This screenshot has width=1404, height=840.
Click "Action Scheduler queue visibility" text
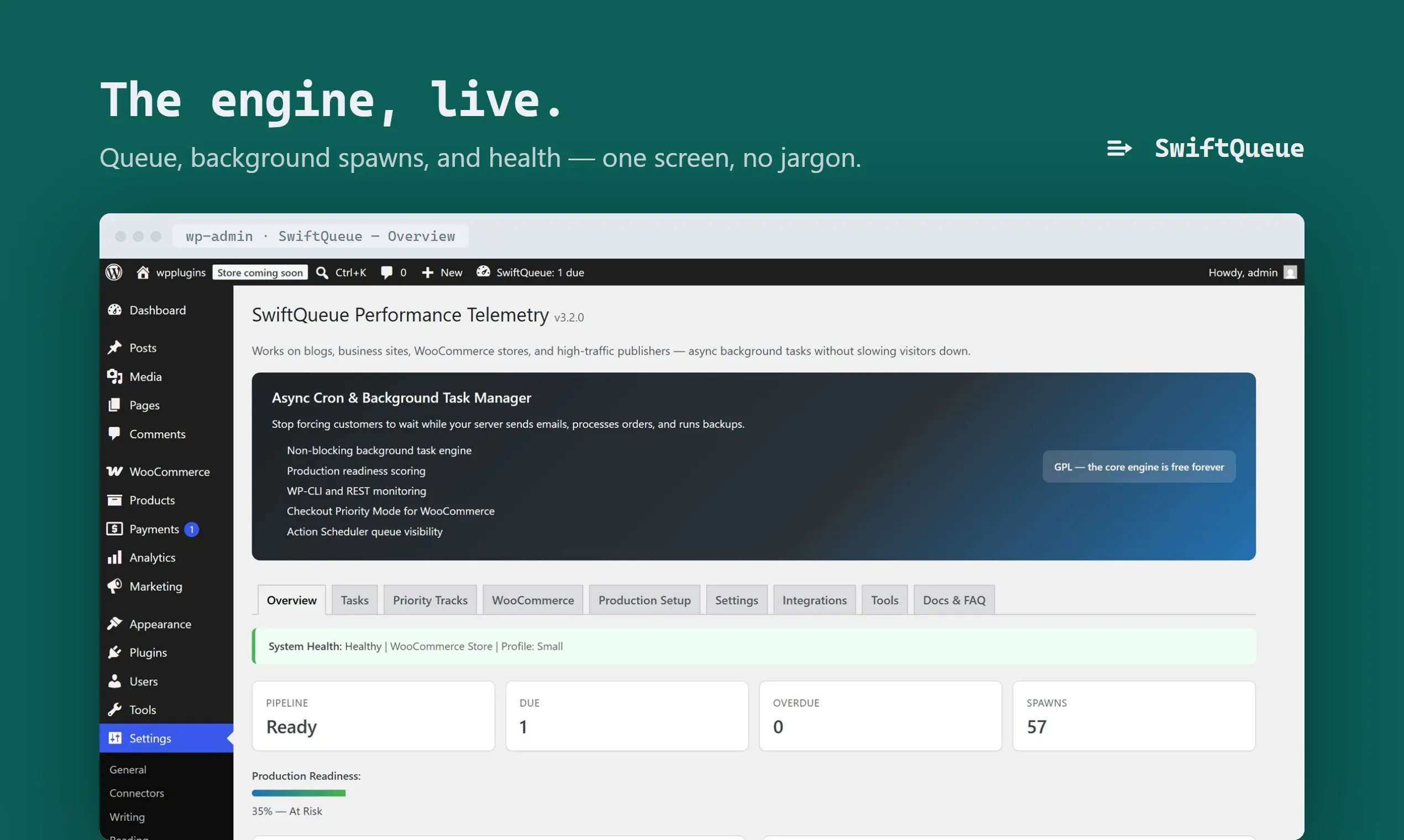click(x=365, y=531)
